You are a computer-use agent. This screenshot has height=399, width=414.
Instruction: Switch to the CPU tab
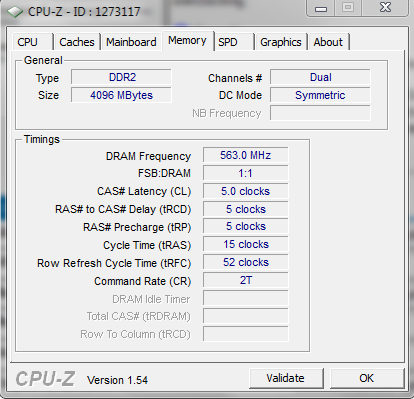pos(32,42)
